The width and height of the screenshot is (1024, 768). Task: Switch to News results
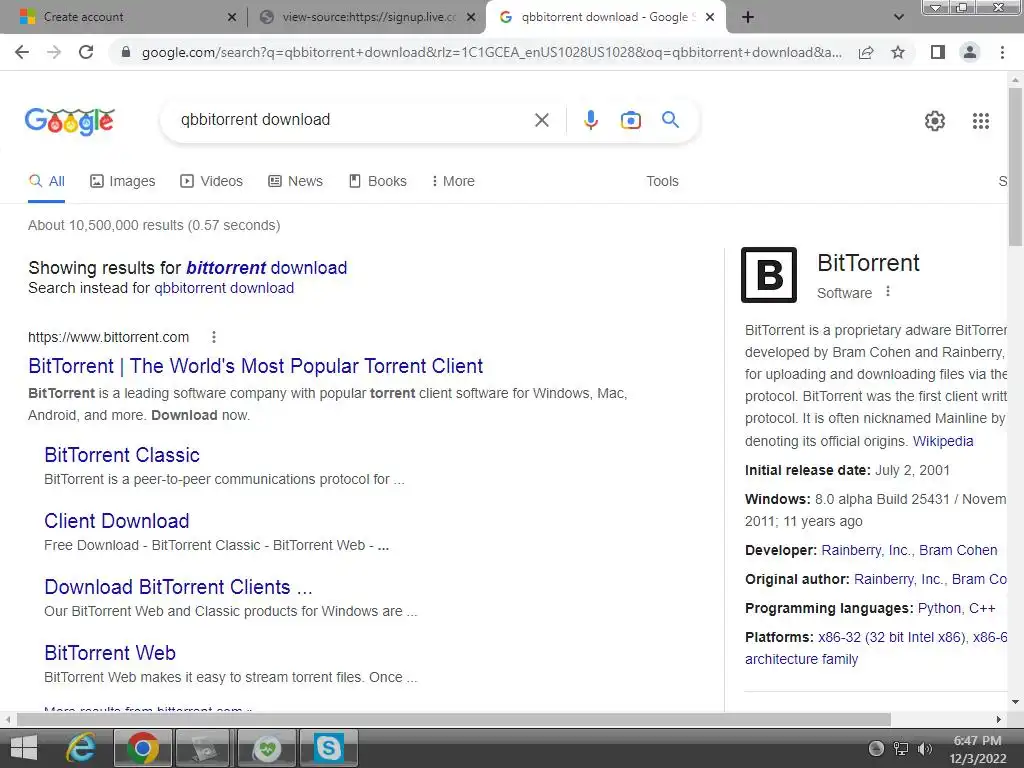click(x=296, y=182)
